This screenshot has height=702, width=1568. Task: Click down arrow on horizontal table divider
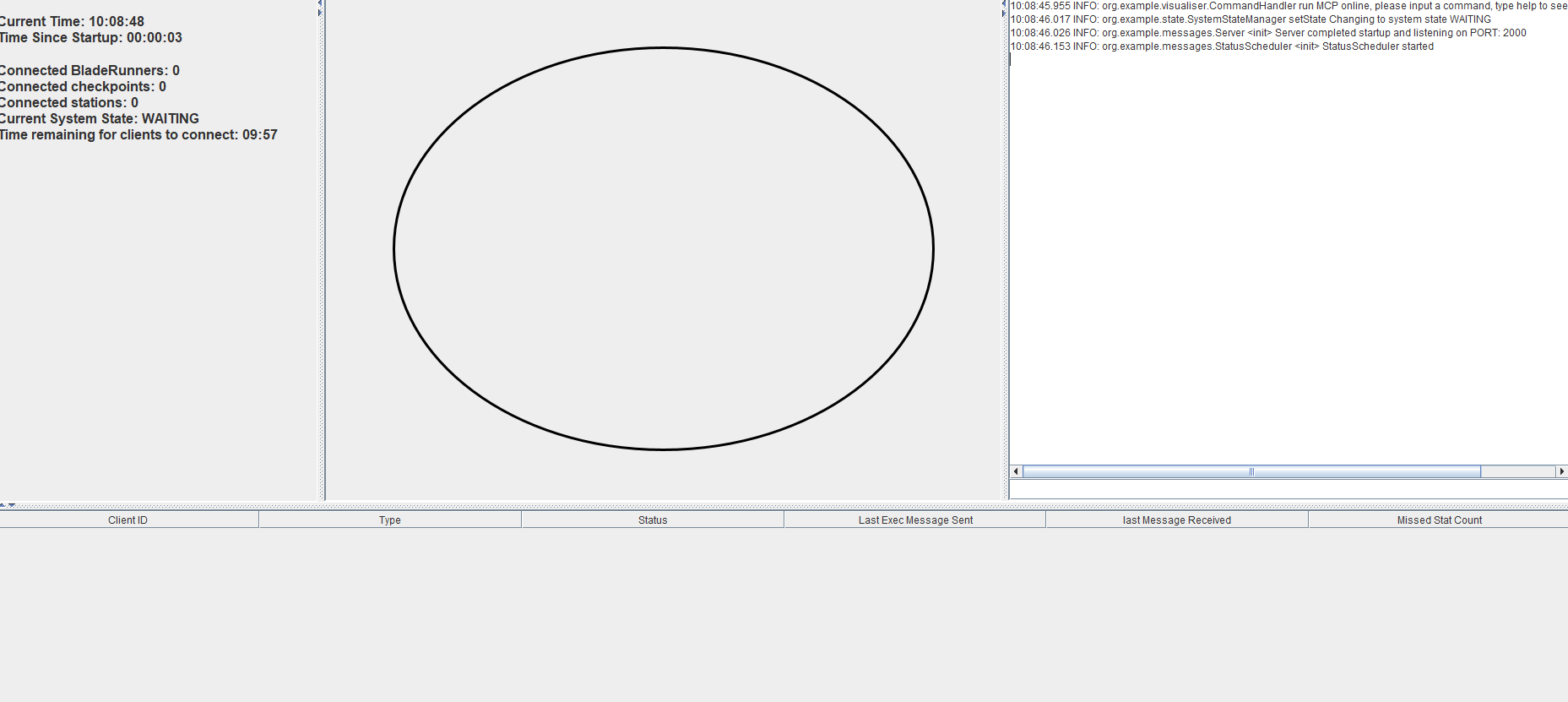tap(12, 505)
